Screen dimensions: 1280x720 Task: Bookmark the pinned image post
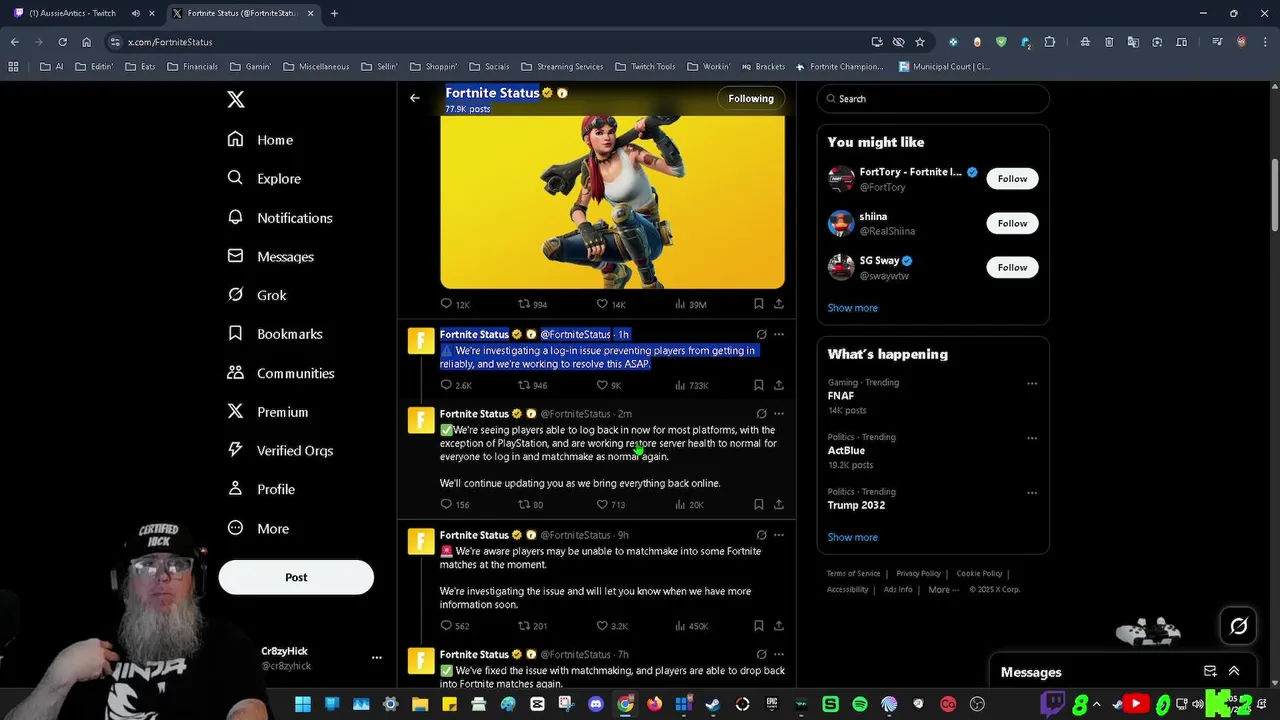coord(758,304)
